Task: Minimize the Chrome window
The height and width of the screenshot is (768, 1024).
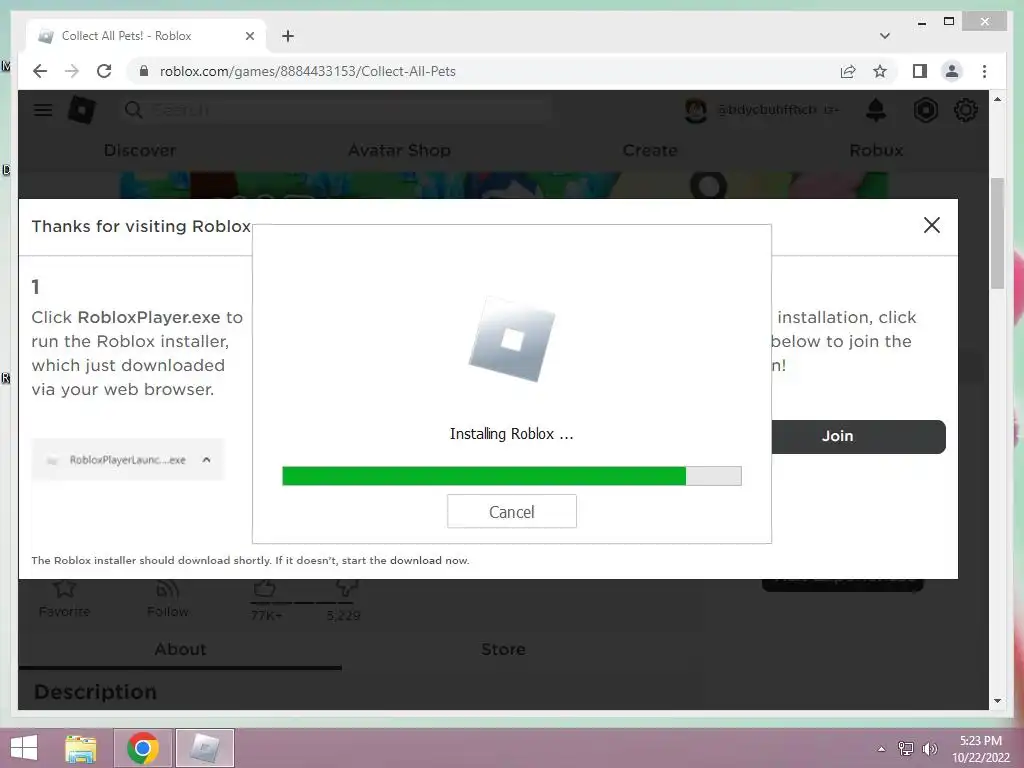Action: pyautogui.click(x=921, y=22)
